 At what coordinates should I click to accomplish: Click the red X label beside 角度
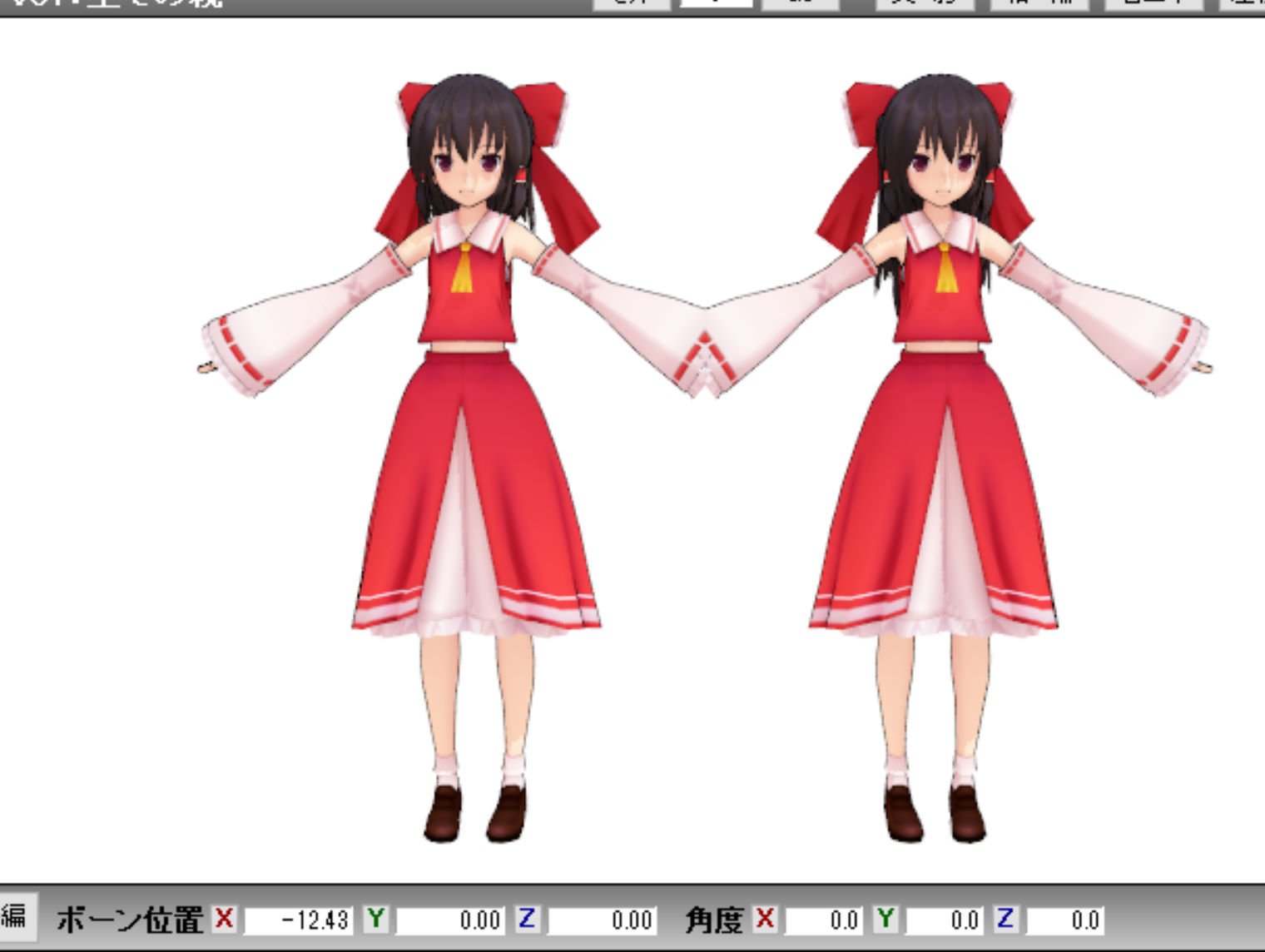[765, 919]
